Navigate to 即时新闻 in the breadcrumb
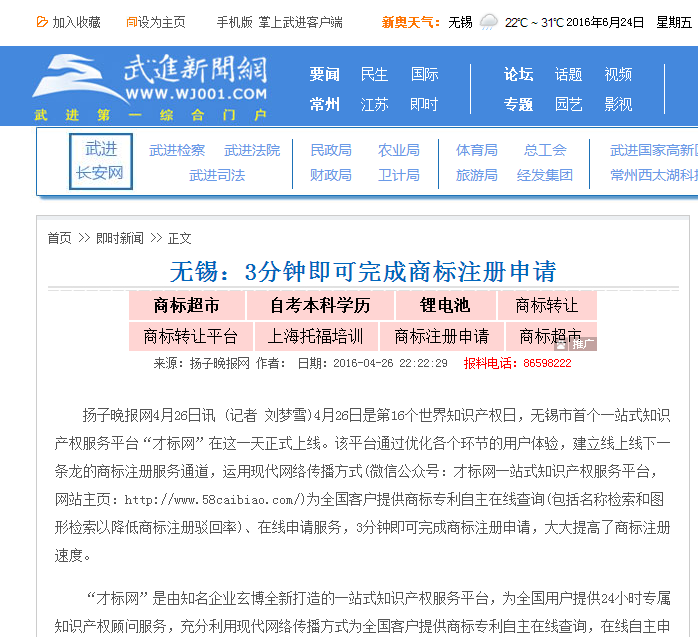 (119, 238)
